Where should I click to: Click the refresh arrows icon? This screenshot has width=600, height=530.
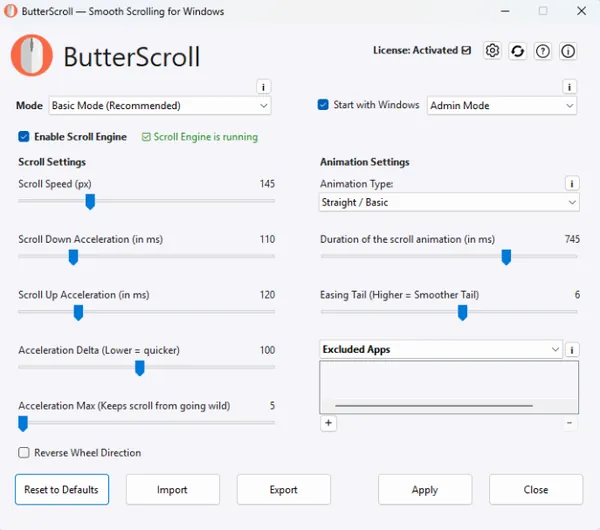[517, 51]
